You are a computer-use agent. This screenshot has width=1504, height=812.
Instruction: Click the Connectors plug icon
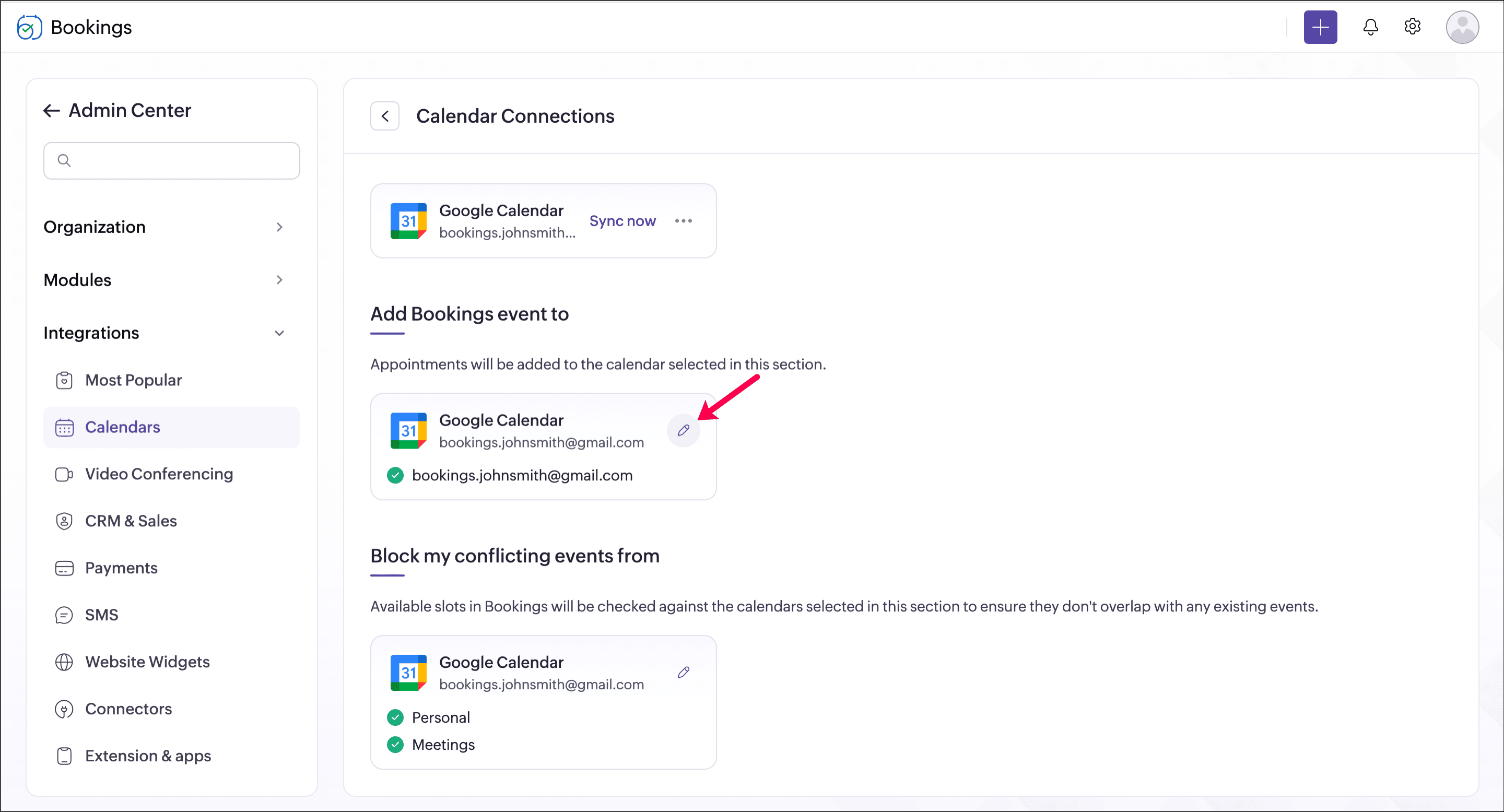point(64,709)
